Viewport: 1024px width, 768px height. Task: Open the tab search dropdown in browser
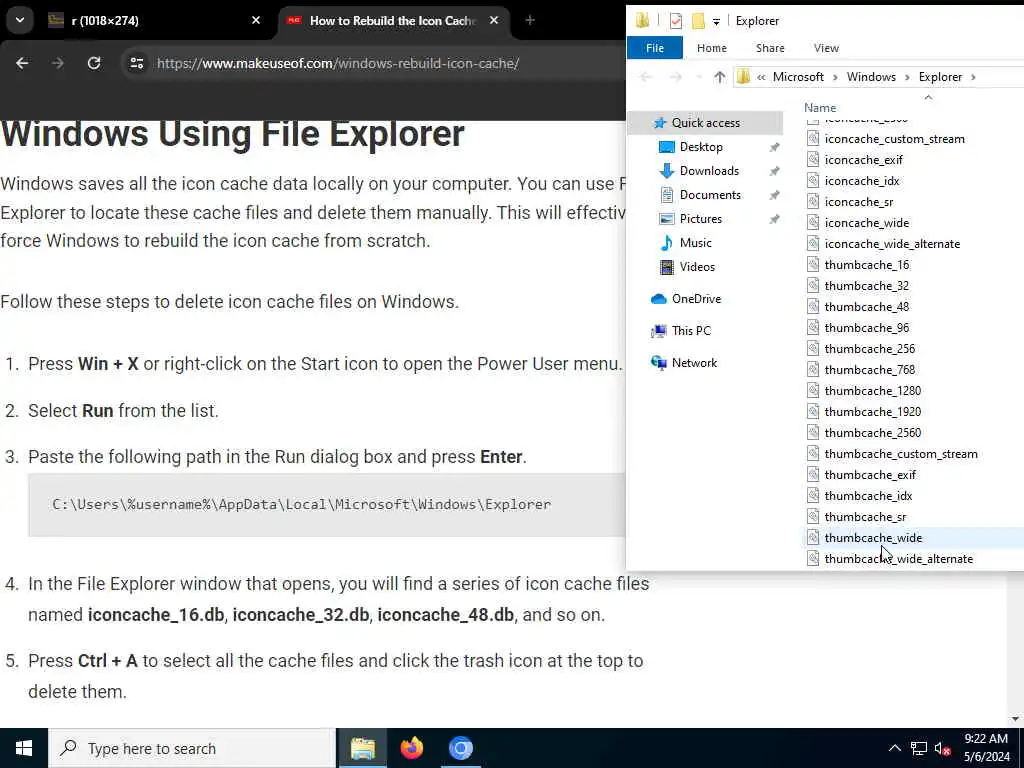pos(20,20)
